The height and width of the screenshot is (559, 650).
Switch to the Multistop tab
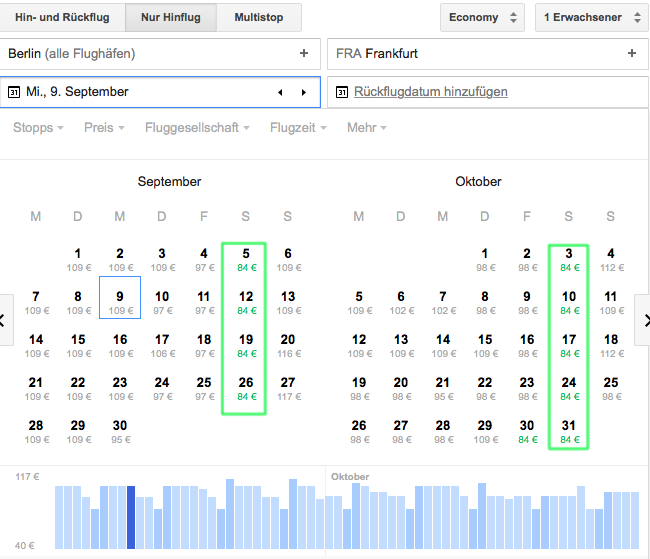pyautogui.click(x=259, y=17)
